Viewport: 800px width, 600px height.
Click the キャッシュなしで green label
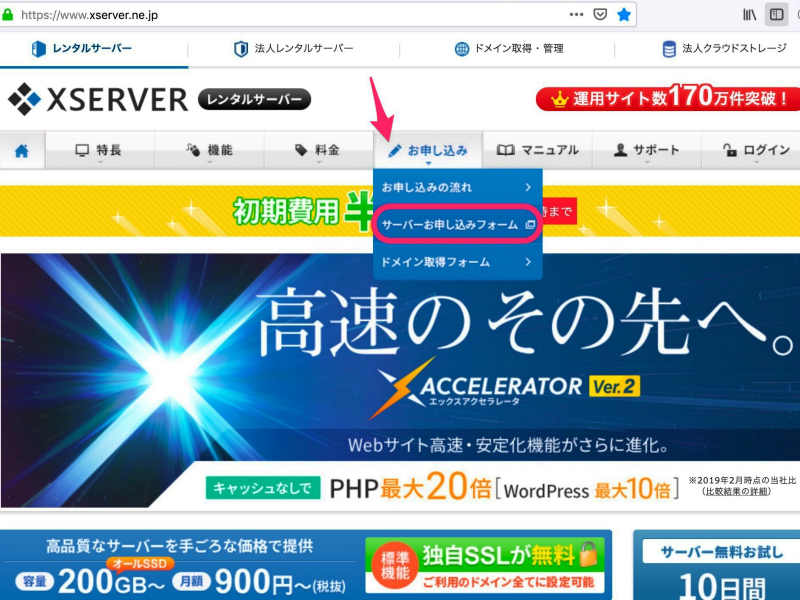[x=263, y=488]
